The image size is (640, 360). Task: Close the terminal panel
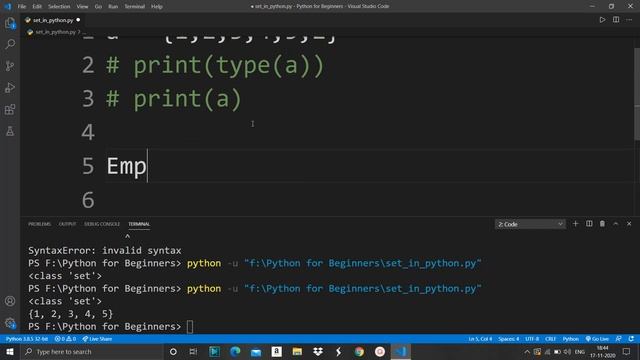(629, 224)
